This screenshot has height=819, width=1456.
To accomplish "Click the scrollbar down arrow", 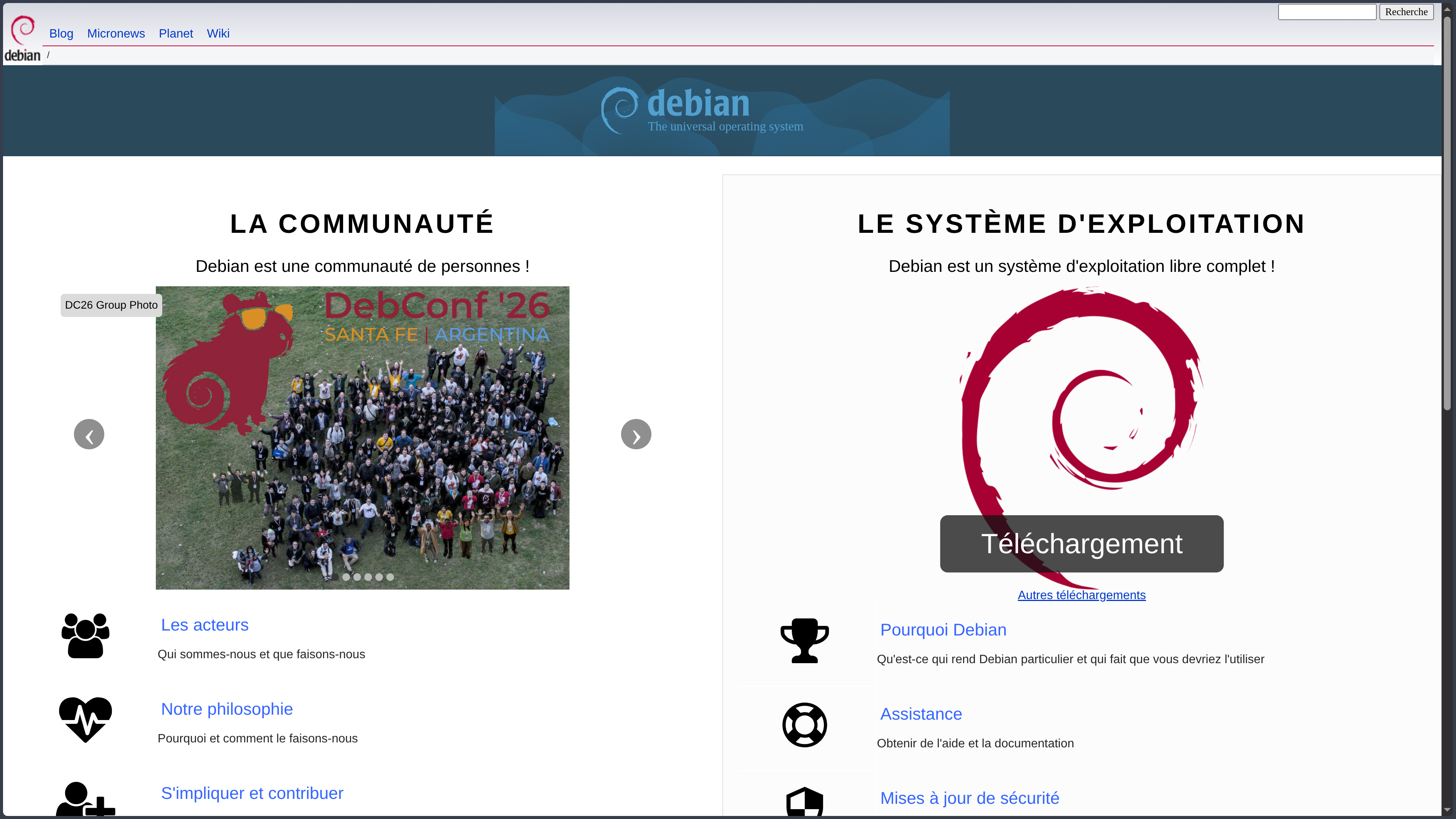I will (1447, 811).
